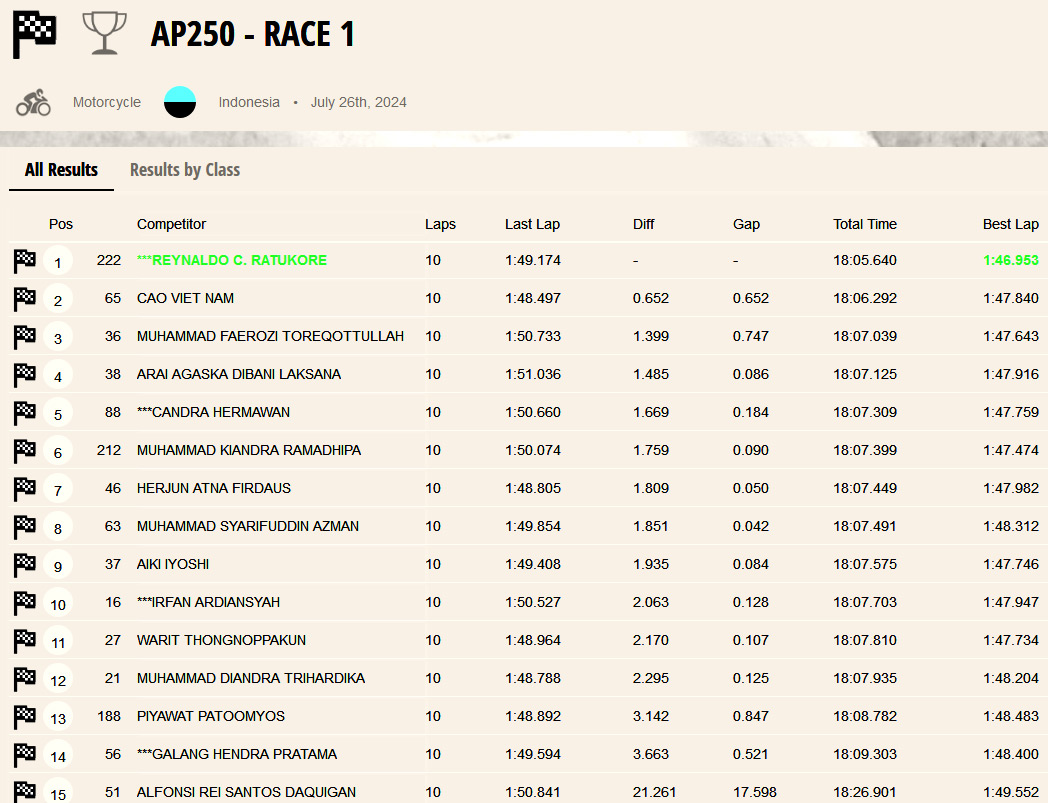
Task: Click the Indonesia circular flag swatch
Action: [x=180, y=102]
